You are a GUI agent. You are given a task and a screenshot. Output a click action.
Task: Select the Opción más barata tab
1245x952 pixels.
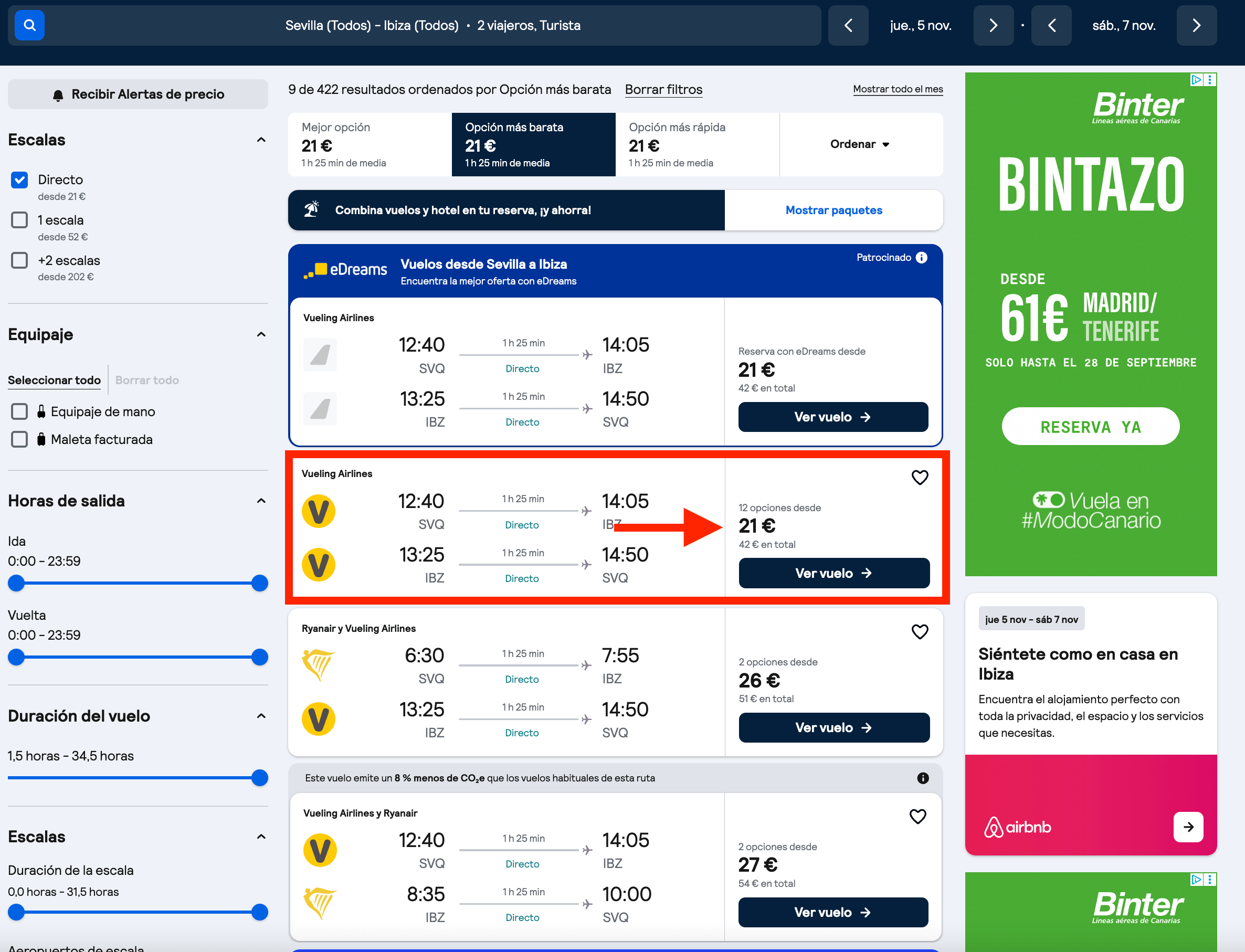pyautogui.click(x=533, y=144)
